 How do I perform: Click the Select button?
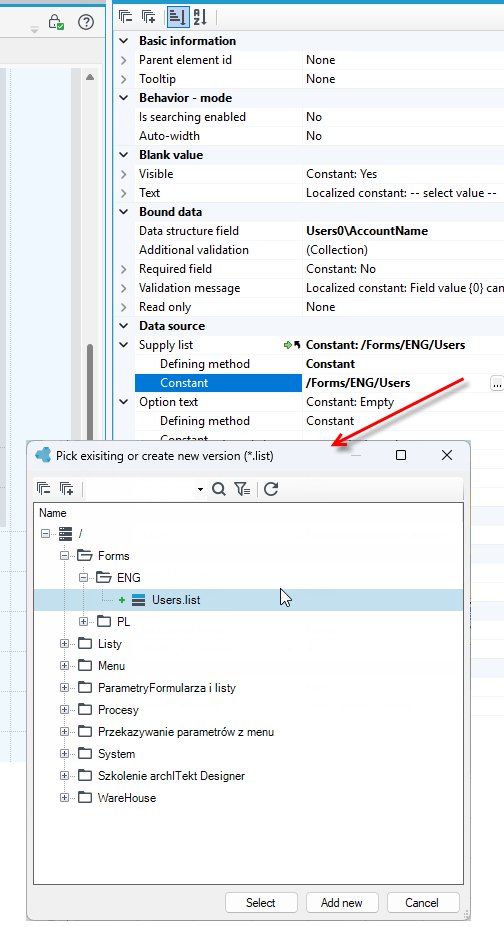tap(261, 903)
